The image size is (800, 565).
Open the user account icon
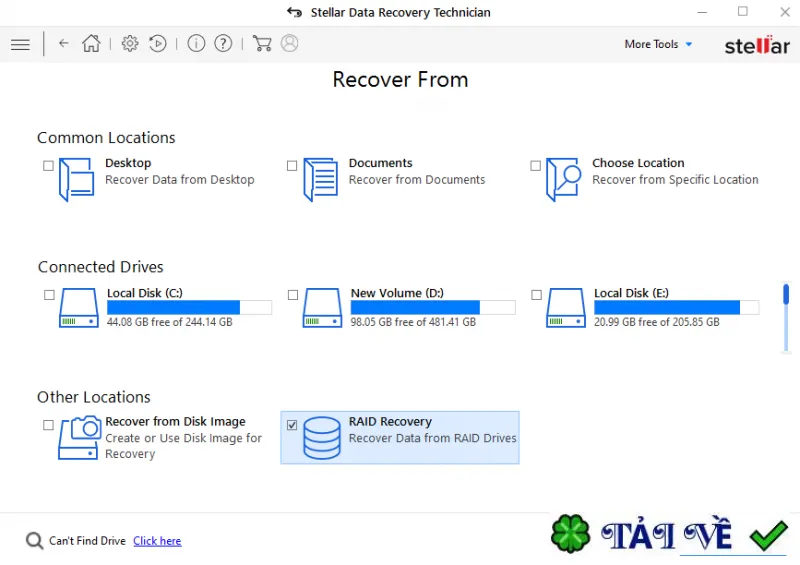(x=289, y=43)
